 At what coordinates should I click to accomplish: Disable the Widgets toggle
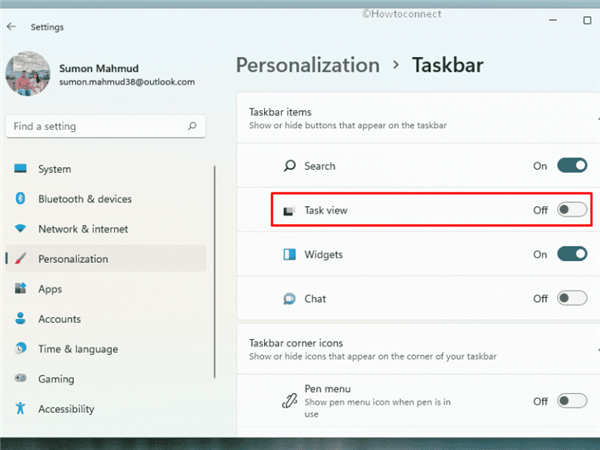pyautogui.click(x=571, y=255)
